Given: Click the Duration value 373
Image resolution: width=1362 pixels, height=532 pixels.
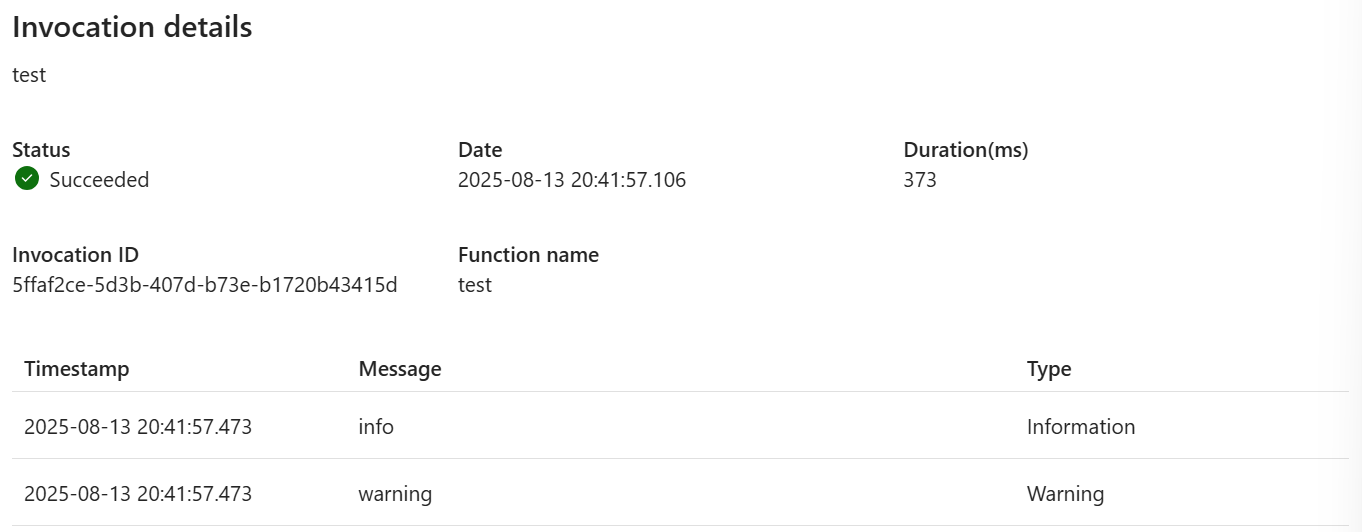Looking at the screenshot, I should [x=920, y=180].
